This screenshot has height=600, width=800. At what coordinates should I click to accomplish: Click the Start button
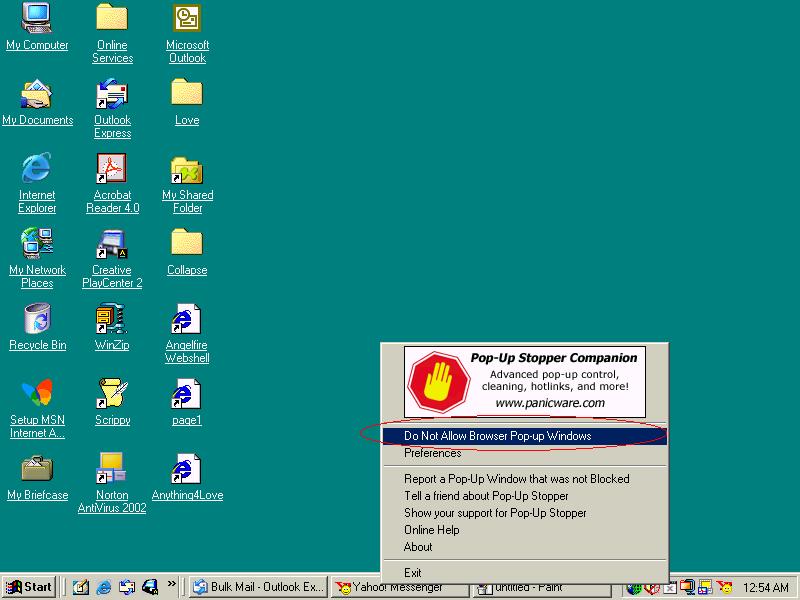tap(29, 587)
